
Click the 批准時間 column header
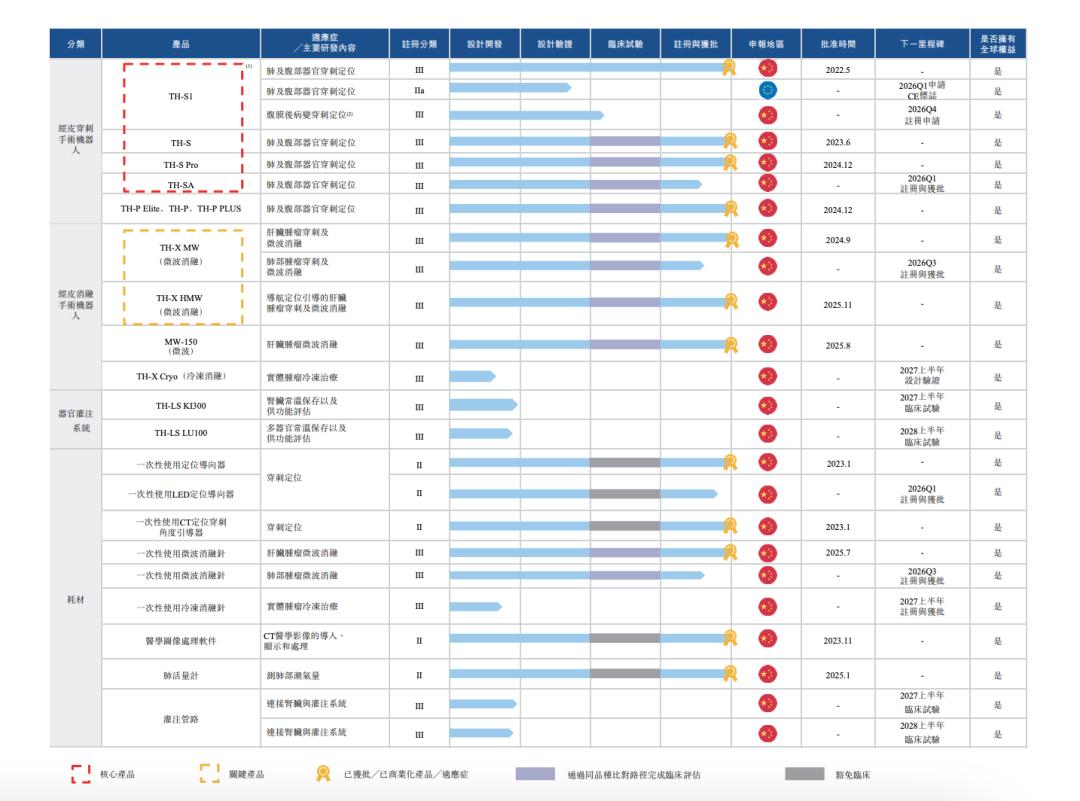pyautogui.click(x=838, y=43)
